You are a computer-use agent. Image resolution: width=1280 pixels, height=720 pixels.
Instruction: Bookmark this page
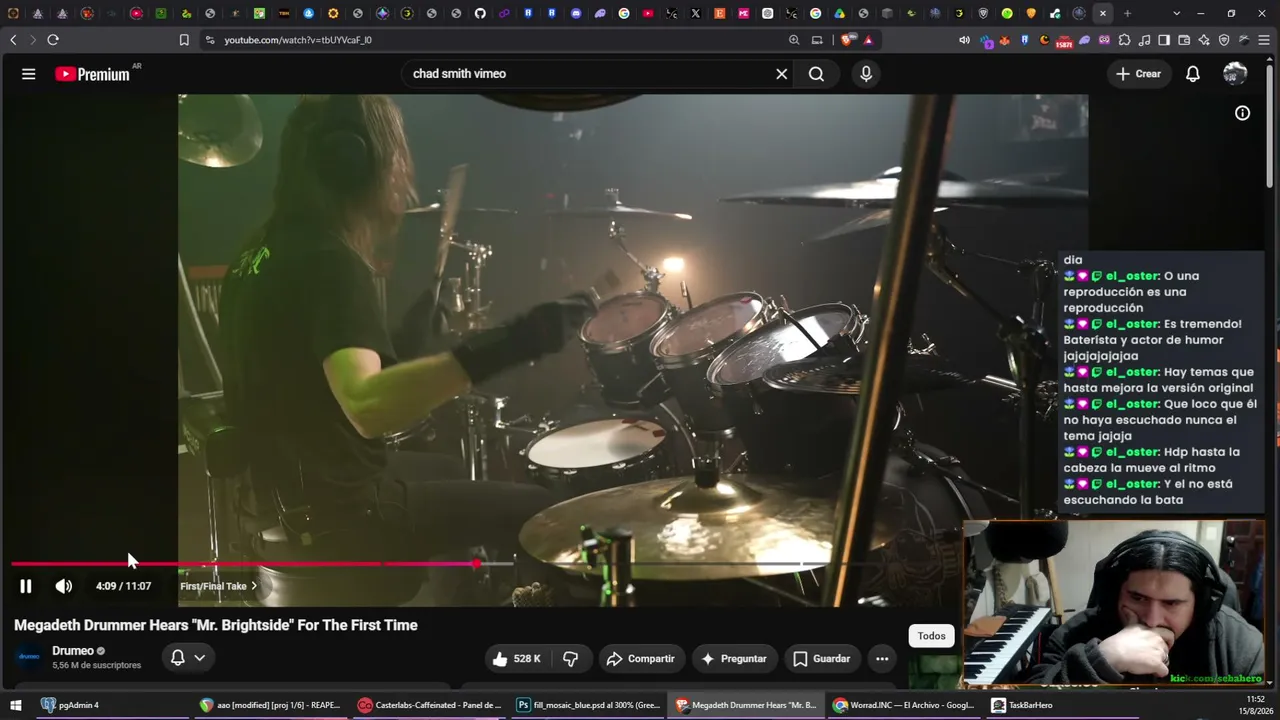point(184,40)
